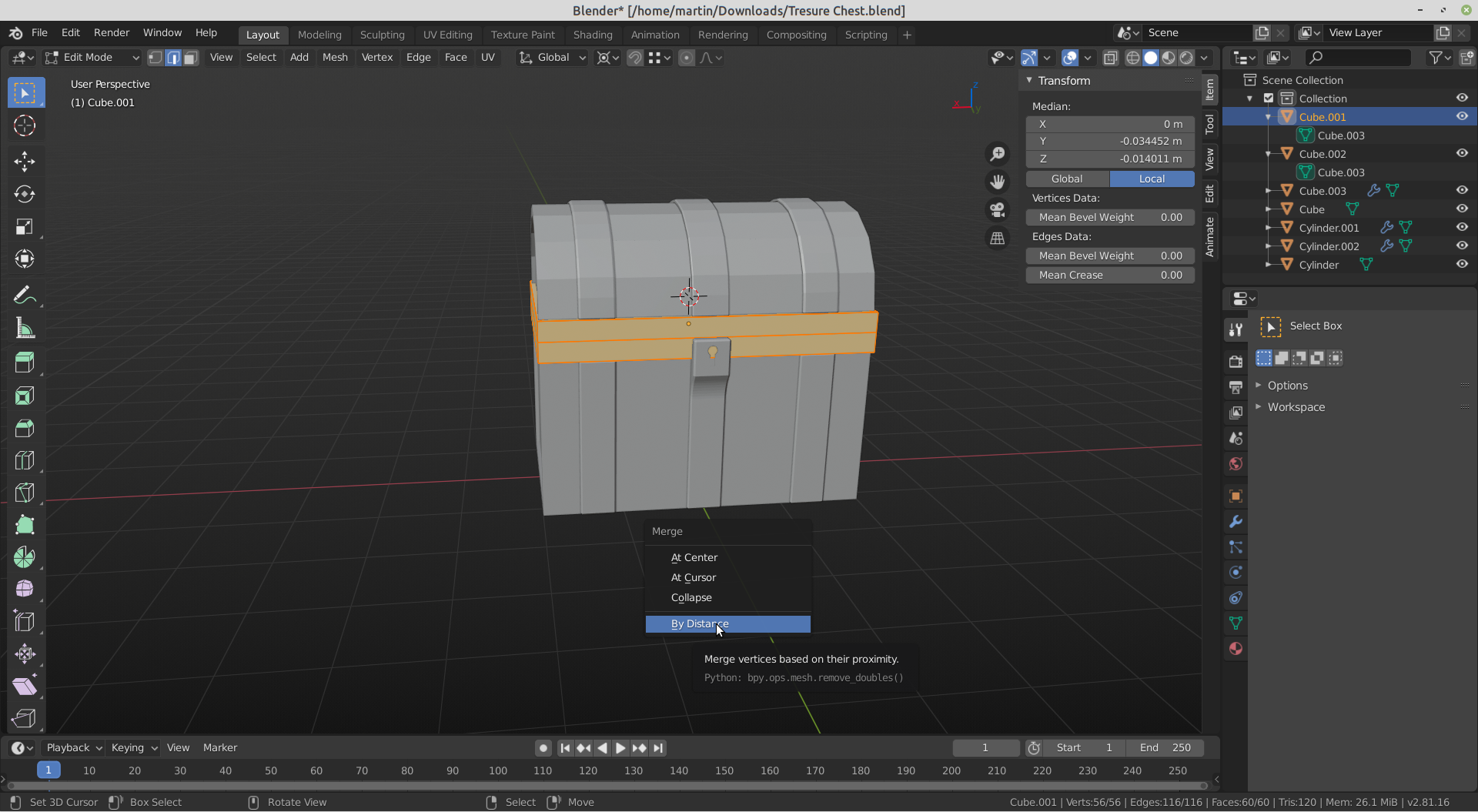This screenshot has width=1478, height=812.
Task: Toggle camera view icon in viewport
Action: point(998,210)
